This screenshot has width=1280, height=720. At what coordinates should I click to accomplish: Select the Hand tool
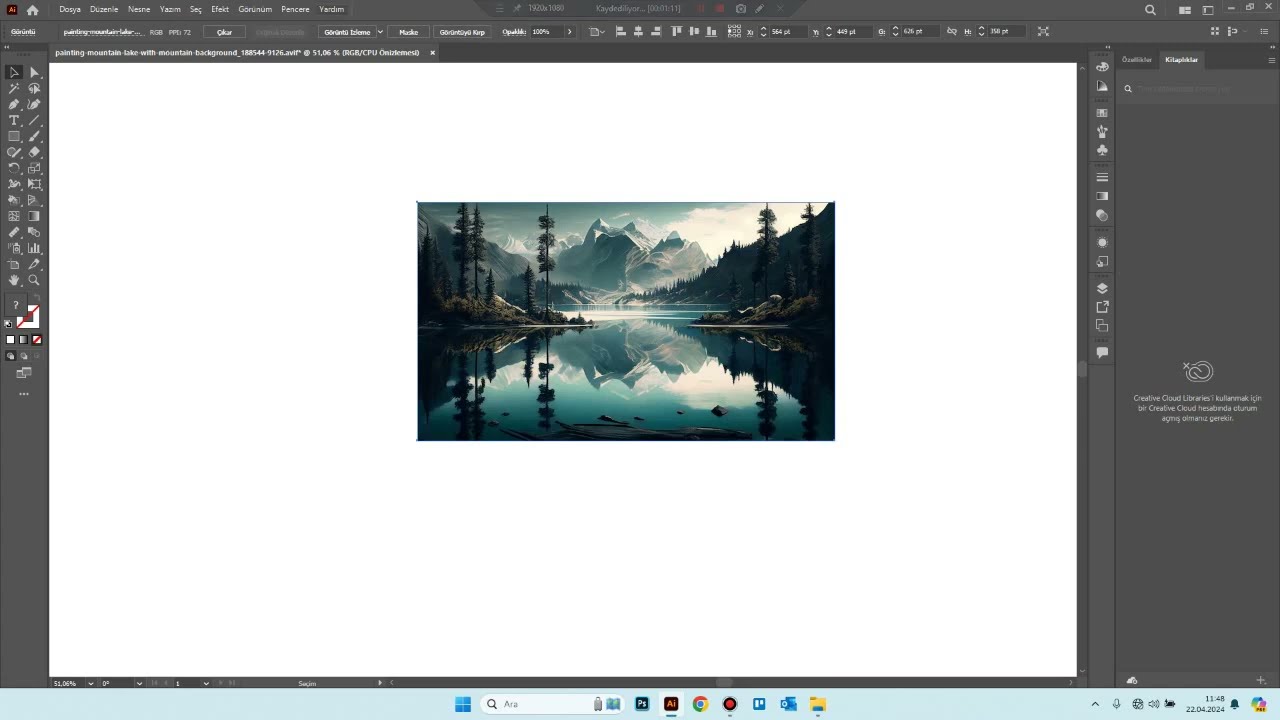(14, 280)
